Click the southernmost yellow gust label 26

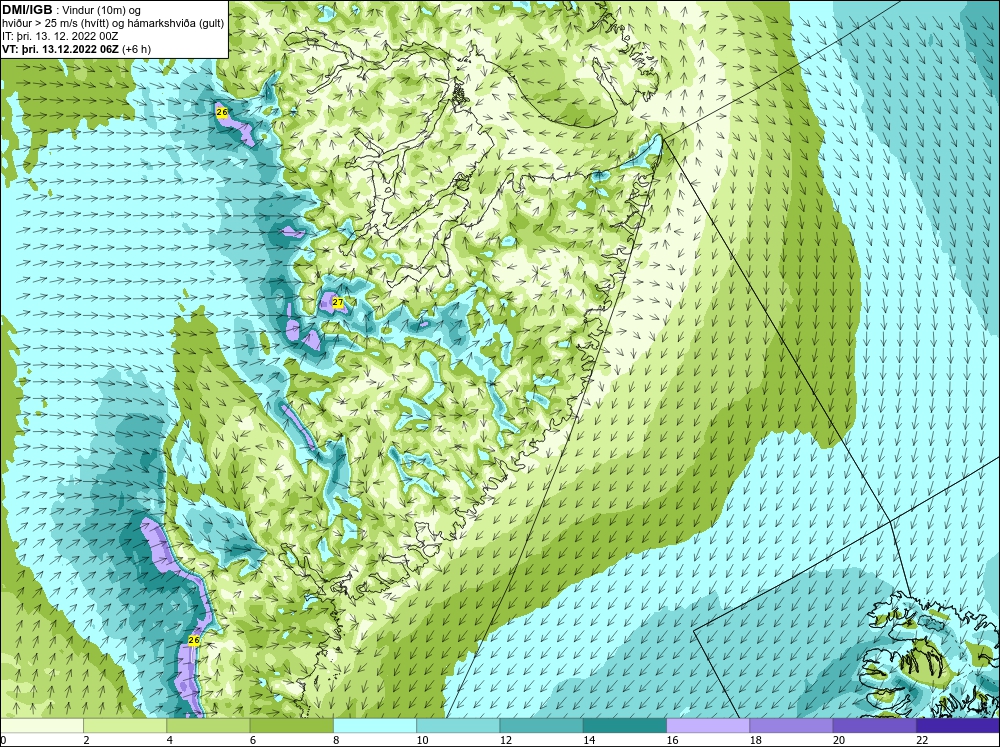click(194, 640)
